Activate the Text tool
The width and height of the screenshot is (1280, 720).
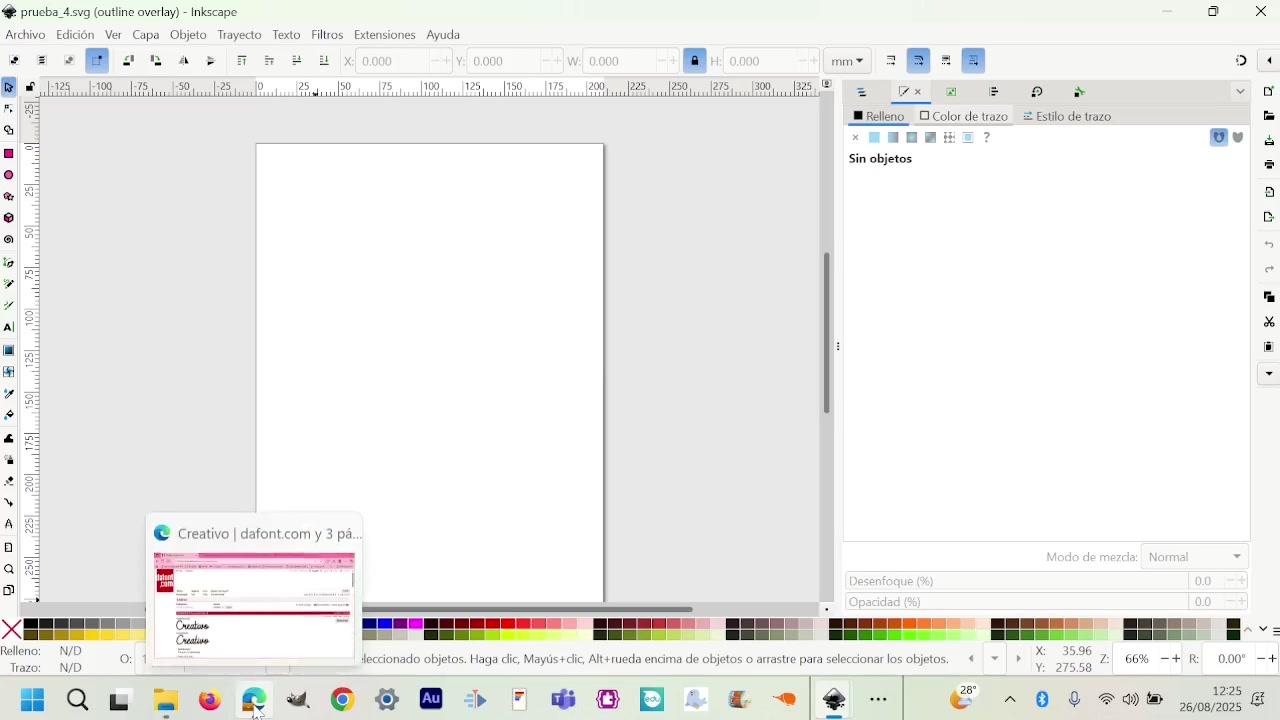pos(9,327)
